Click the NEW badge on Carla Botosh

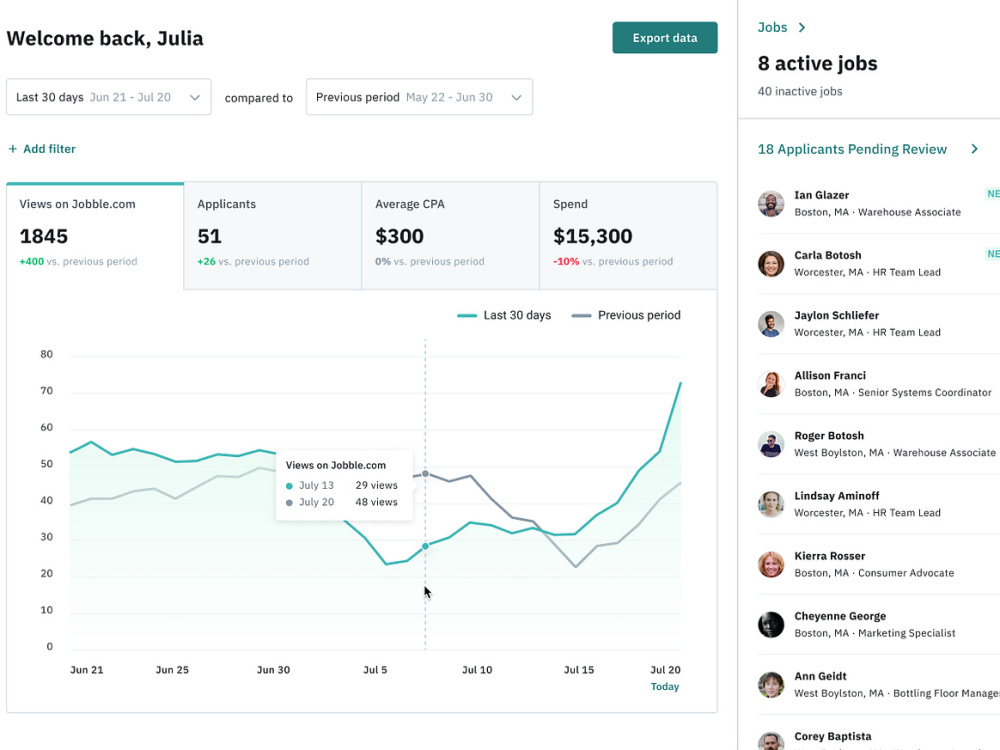click(x=993, y=254)
